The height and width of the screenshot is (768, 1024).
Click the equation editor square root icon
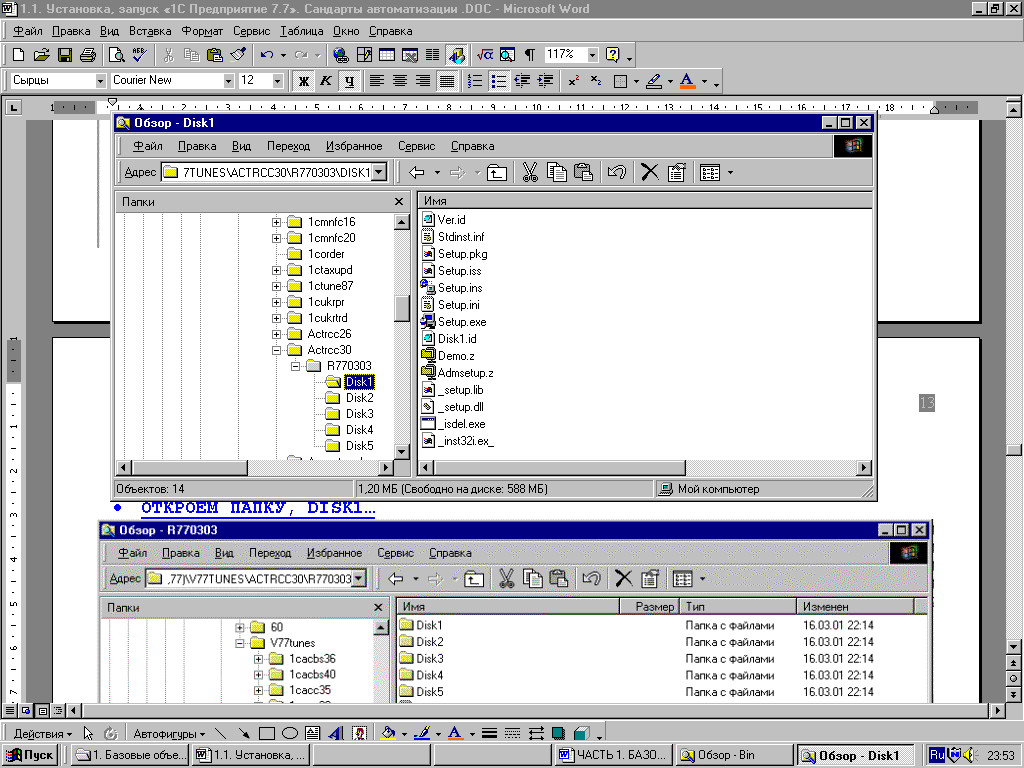[x=485, y=55]
